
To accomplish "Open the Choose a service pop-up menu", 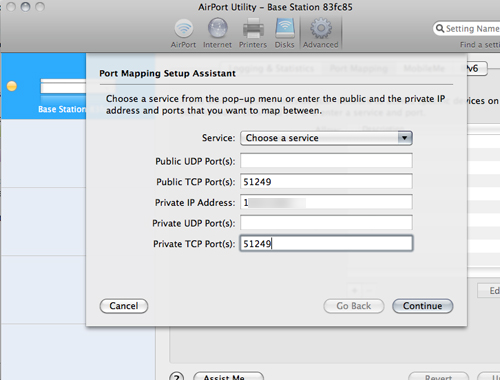I will click(x=326, y=138).
